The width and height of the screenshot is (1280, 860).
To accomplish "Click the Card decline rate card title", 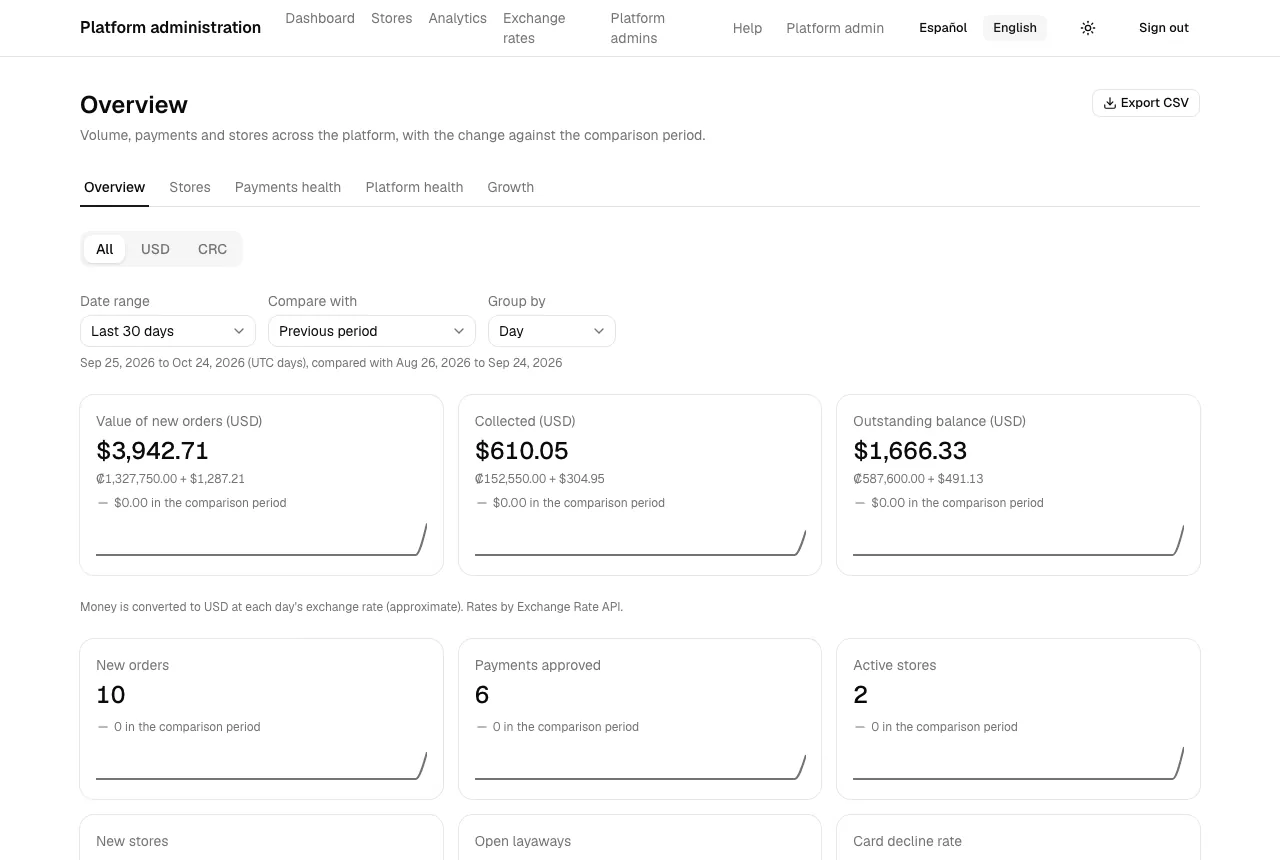I will click(908, 841).
